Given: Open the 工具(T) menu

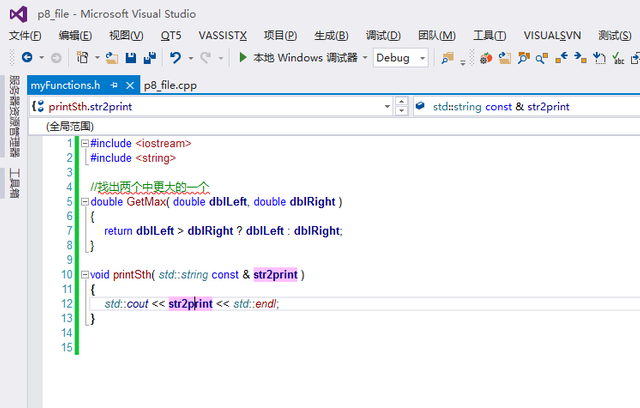Looking at the screenshot, I should [x=489, y=36].
